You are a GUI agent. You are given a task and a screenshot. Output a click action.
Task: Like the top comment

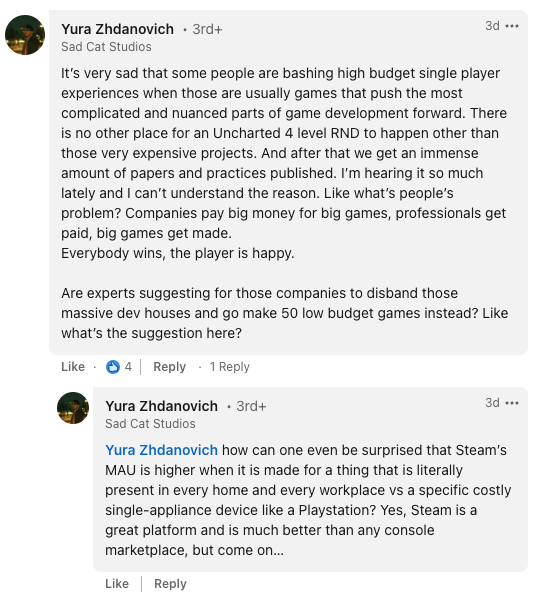coord(73,367)
